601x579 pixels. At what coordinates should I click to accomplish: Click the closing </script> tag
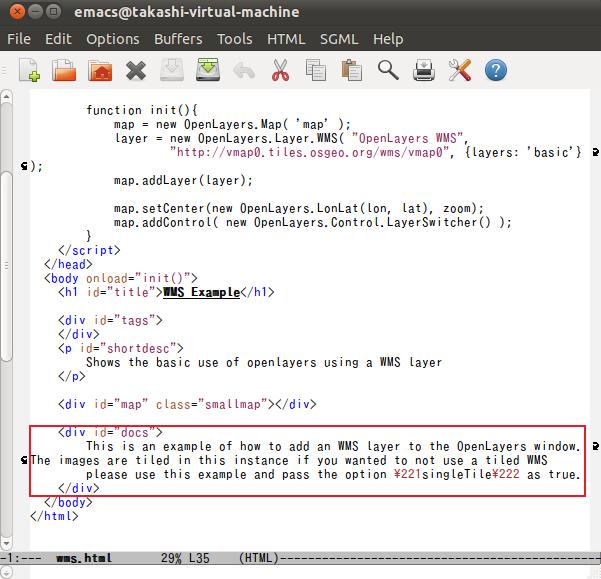89,251
